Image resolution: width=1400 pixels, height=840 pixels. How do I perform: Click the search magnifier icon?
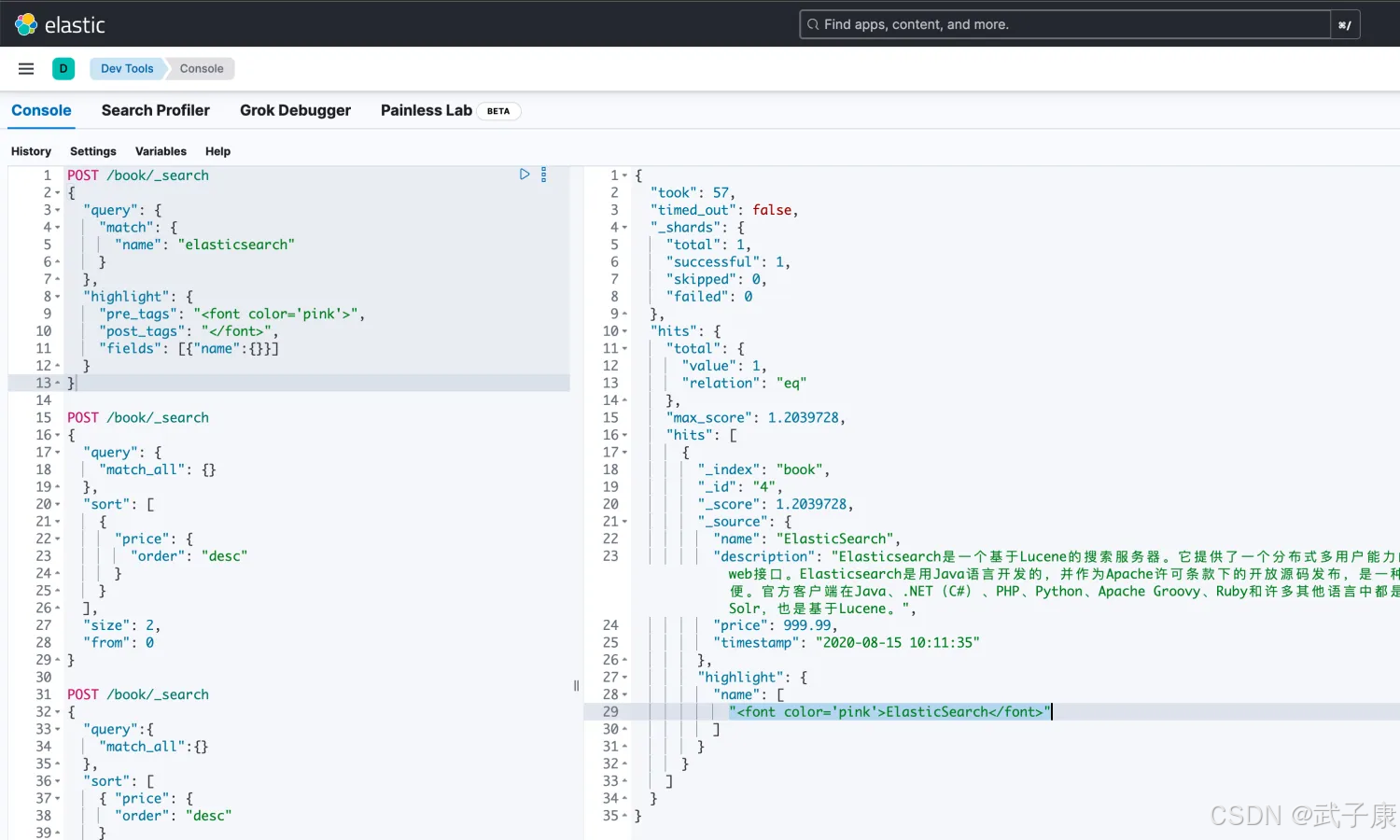813,24
